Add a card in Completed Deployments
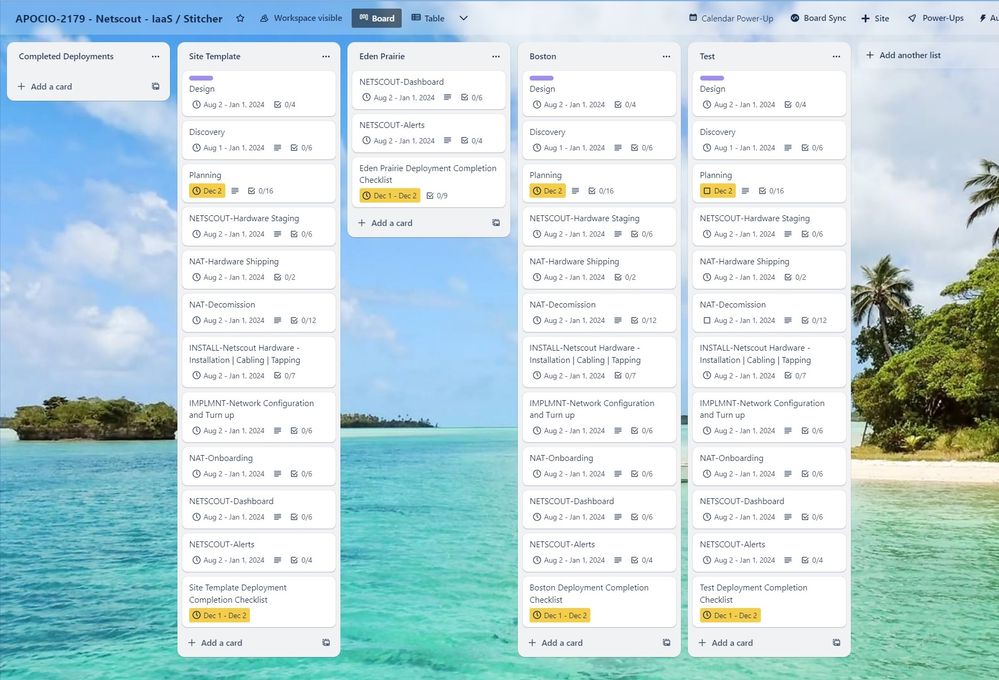999x680 pixels. coord(45,87)
